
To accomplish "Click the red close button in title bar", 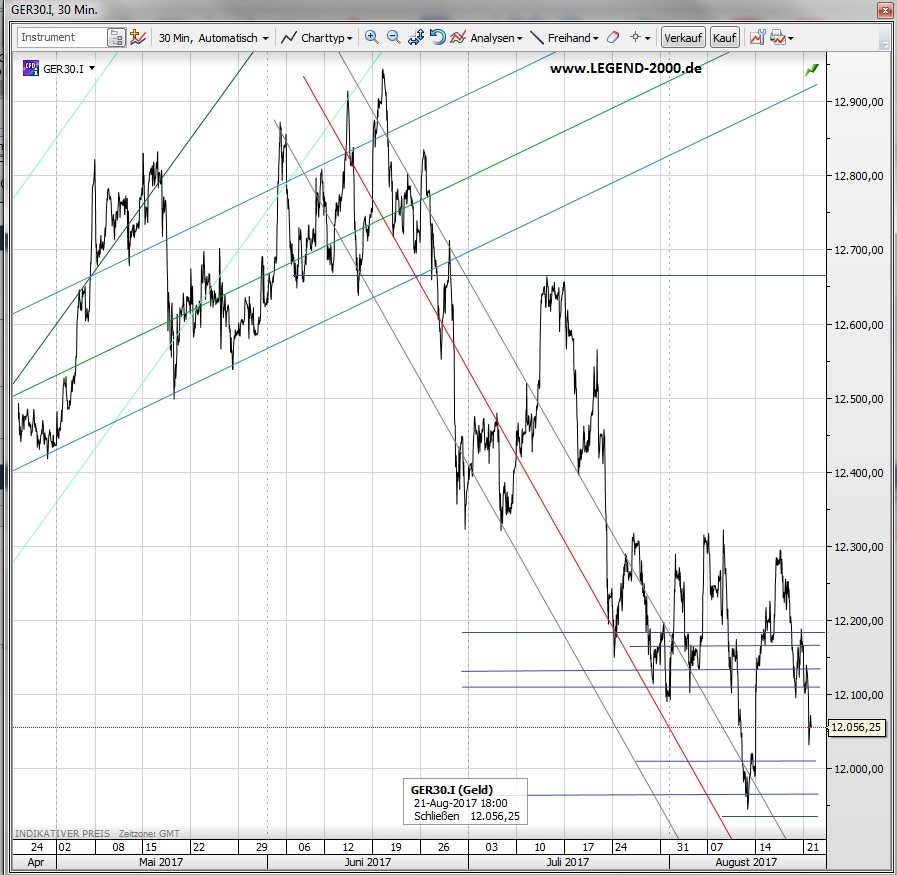I will (x=884, y=10).
